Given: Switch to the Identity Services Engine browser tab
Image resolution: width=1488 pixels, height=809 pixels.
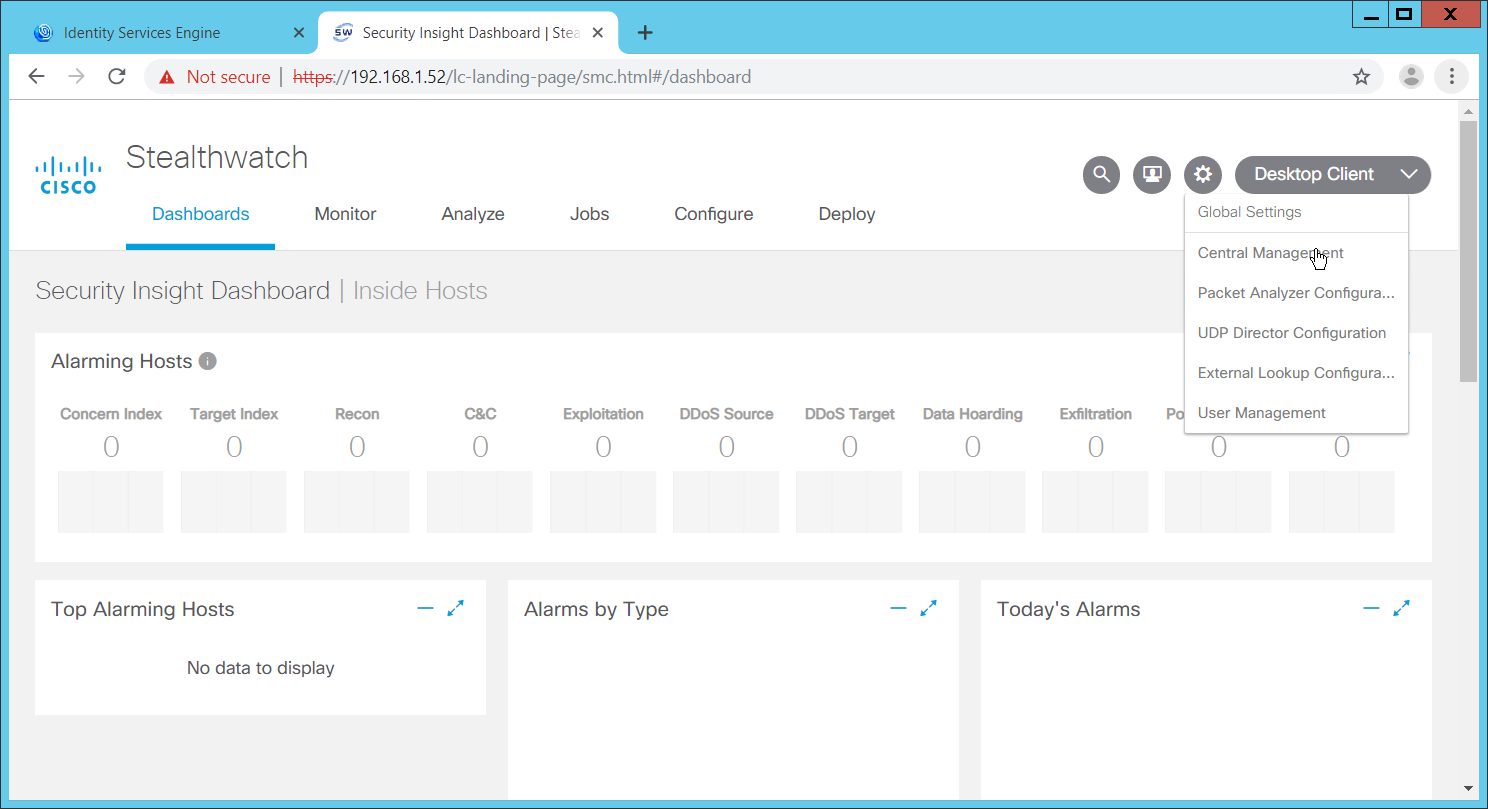Looking at the screenshot, I should 142,33.
